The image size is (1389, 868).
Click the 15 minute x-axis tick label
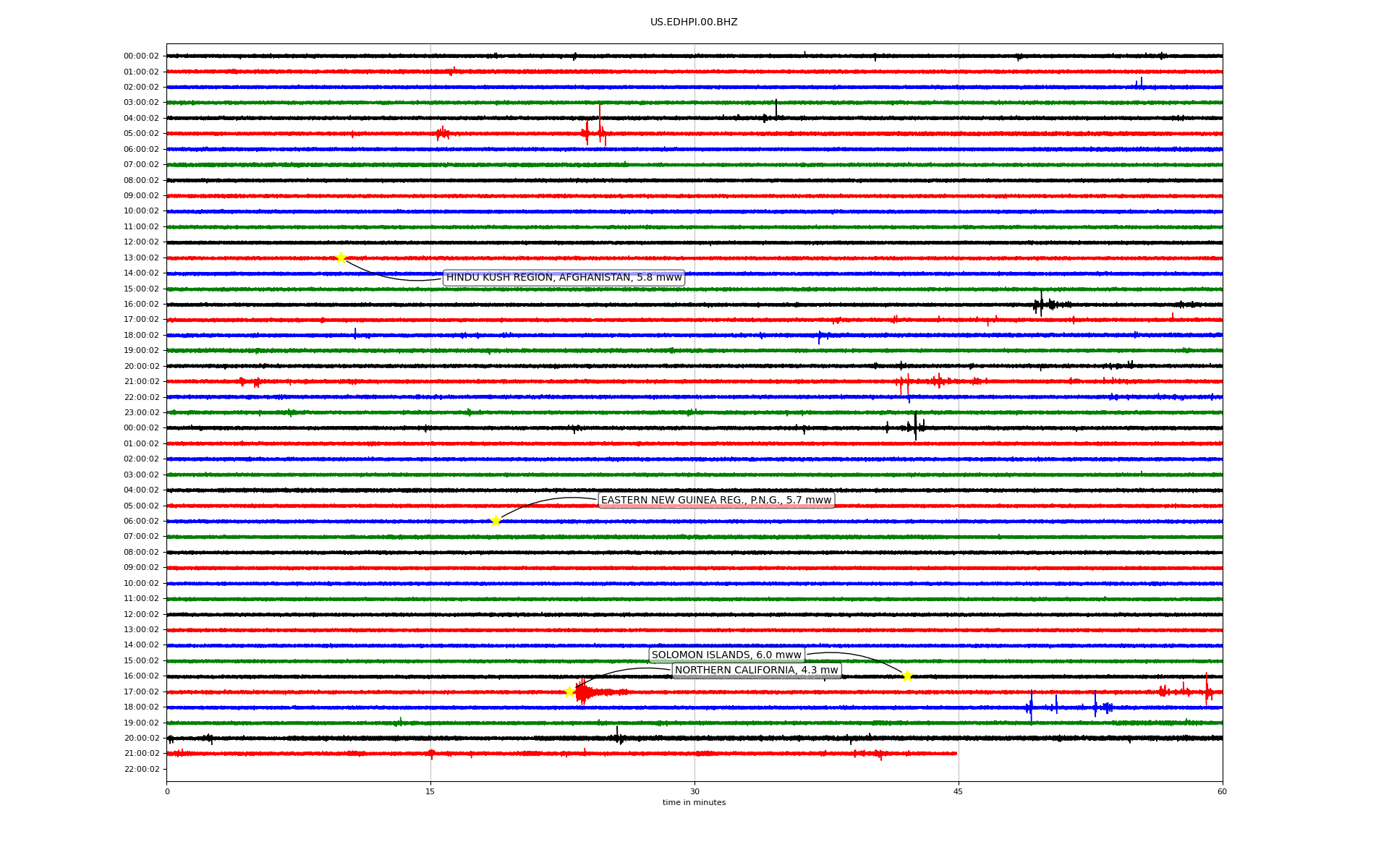click(430, 791)
